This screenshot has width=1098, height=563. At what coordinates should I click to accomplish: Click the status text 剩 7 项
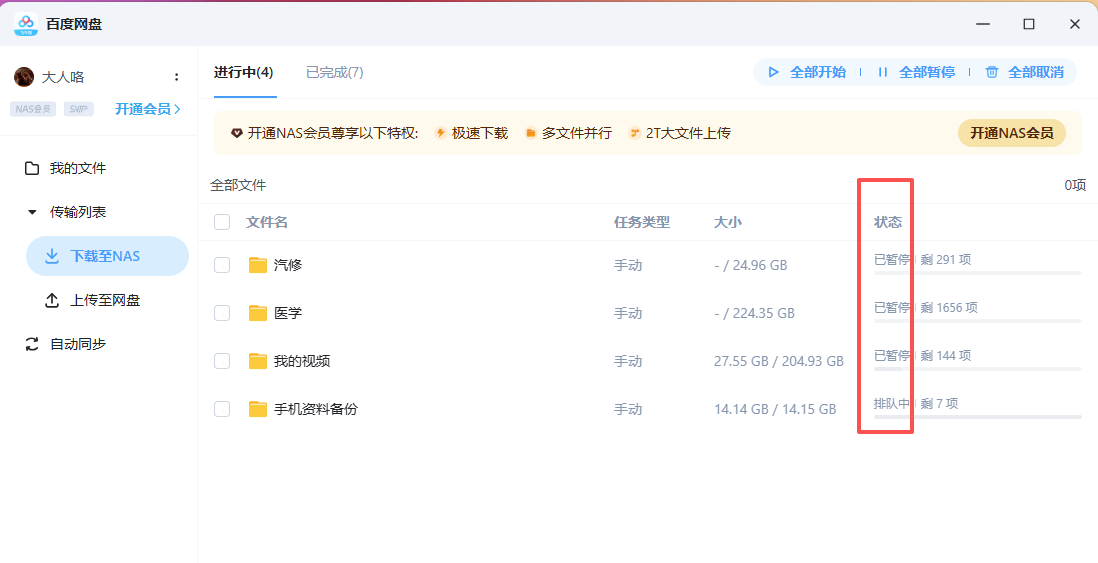tap(939, 403)
